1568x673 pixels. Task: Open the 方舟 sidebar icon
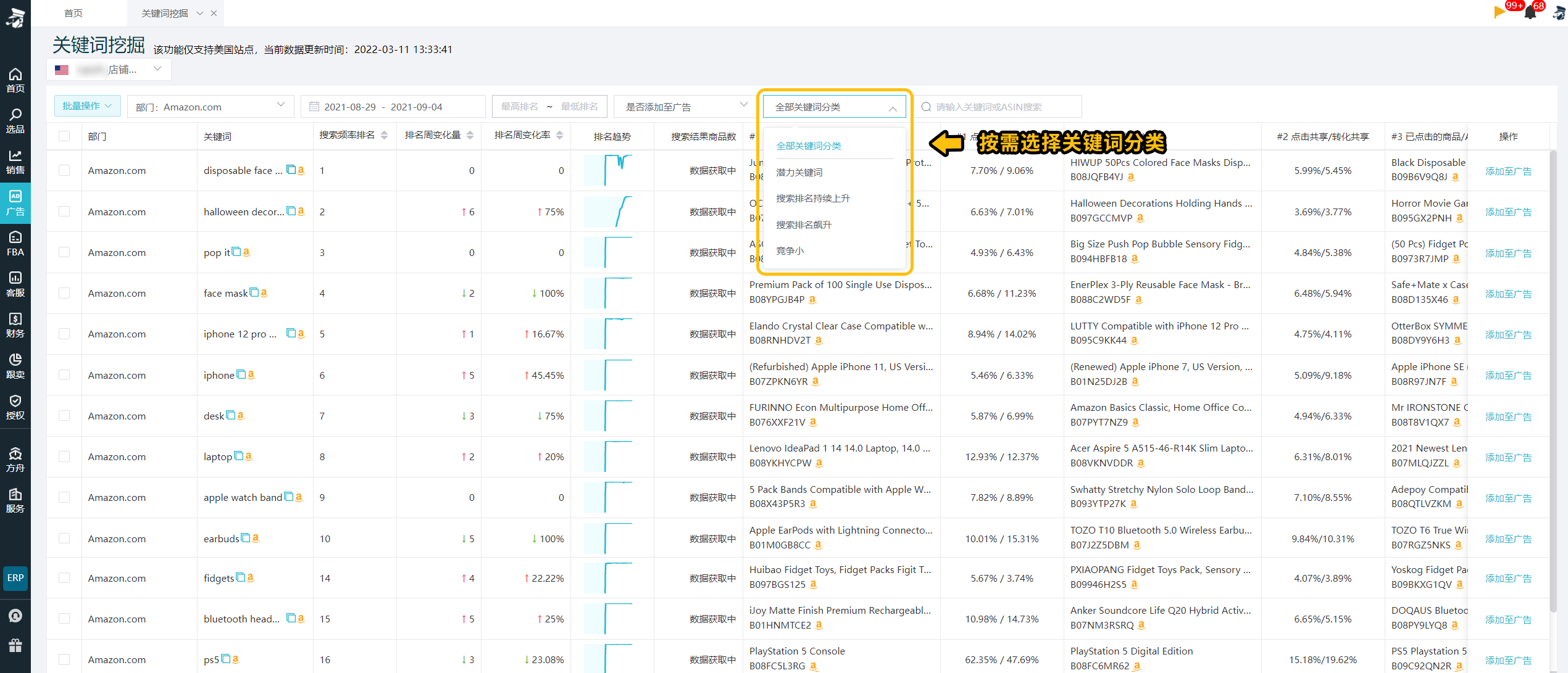coord(15,460)
